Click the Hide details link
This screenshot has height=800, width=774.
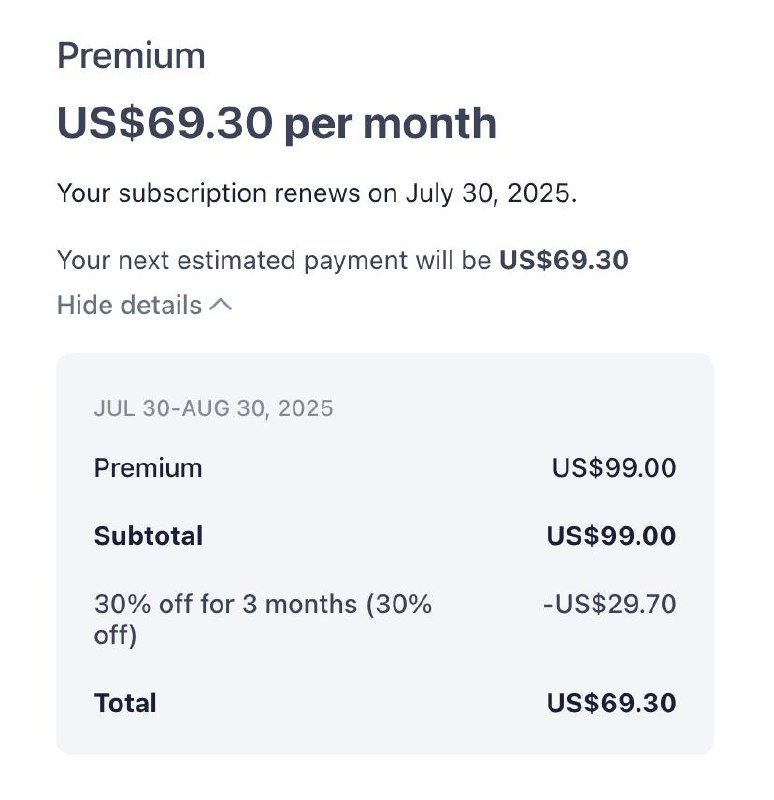pyautogui.click(x=129, y=305)
